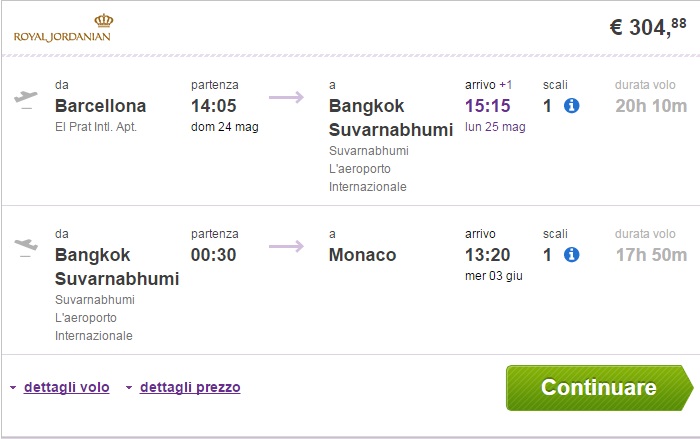Click the return flight plane icon
700x439 pixels.
(x=27, y=246)
